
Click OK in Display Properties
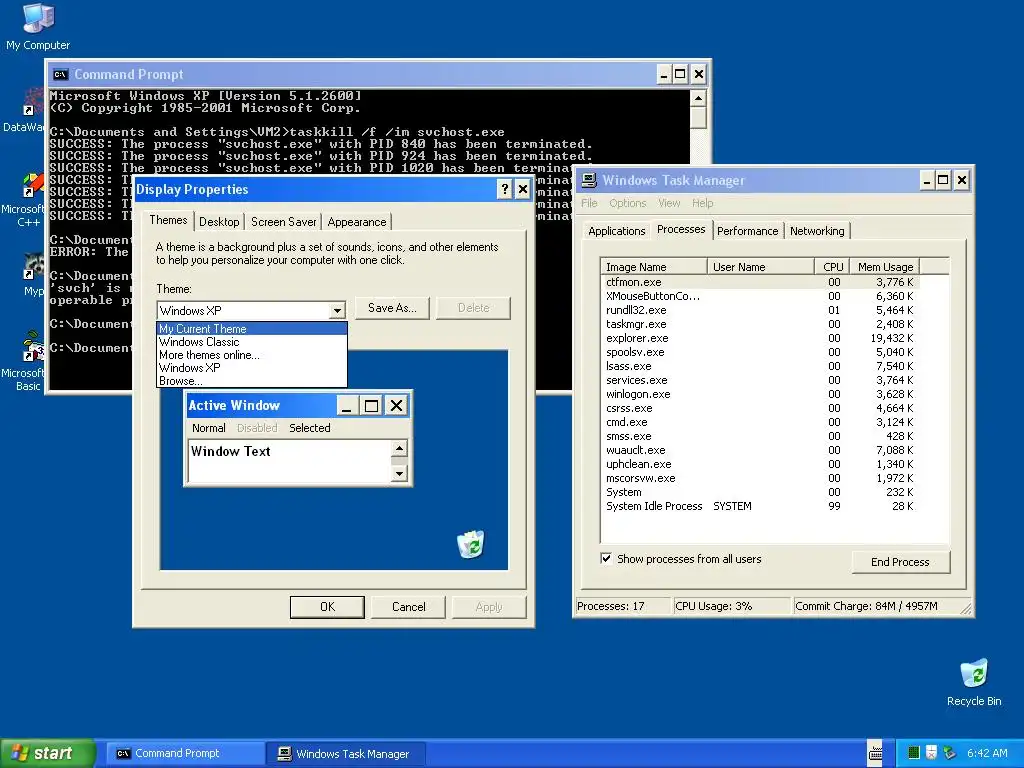(x=327, y=607)
